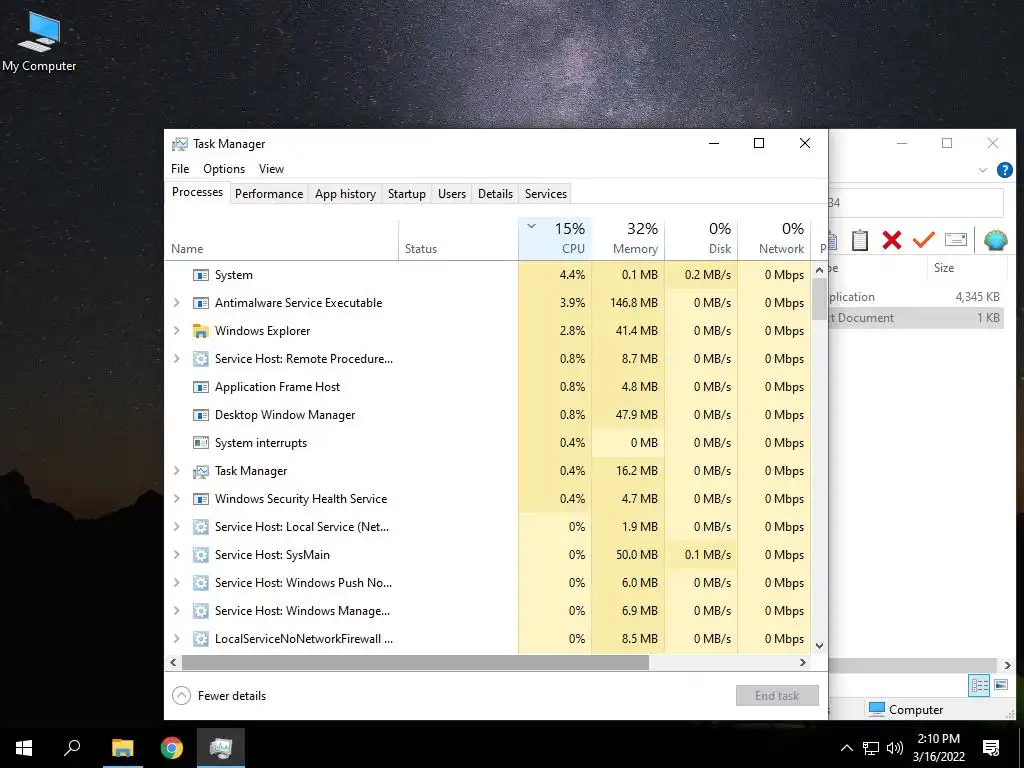Image resolution: width=1024 pixels, height=768 pixels.
Task: Sort processes by Disk column header
Action: (x=701, y=238)
